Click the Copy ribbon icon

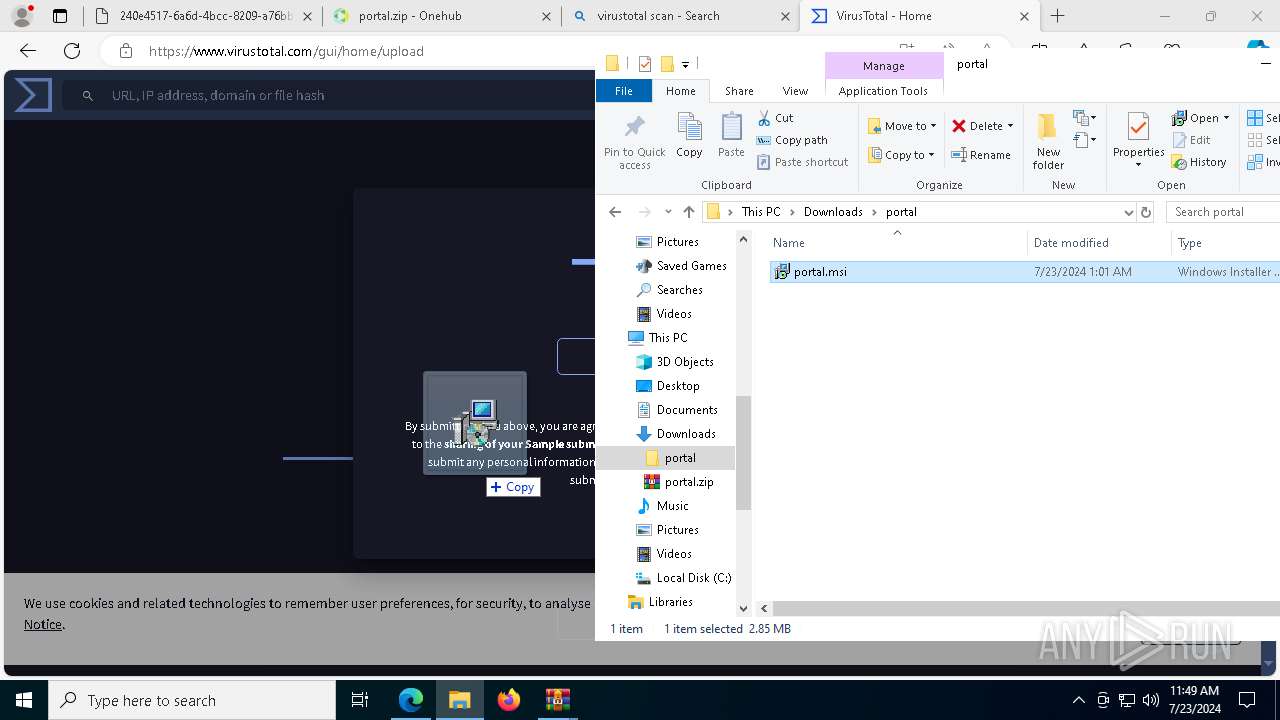(689, 127)
